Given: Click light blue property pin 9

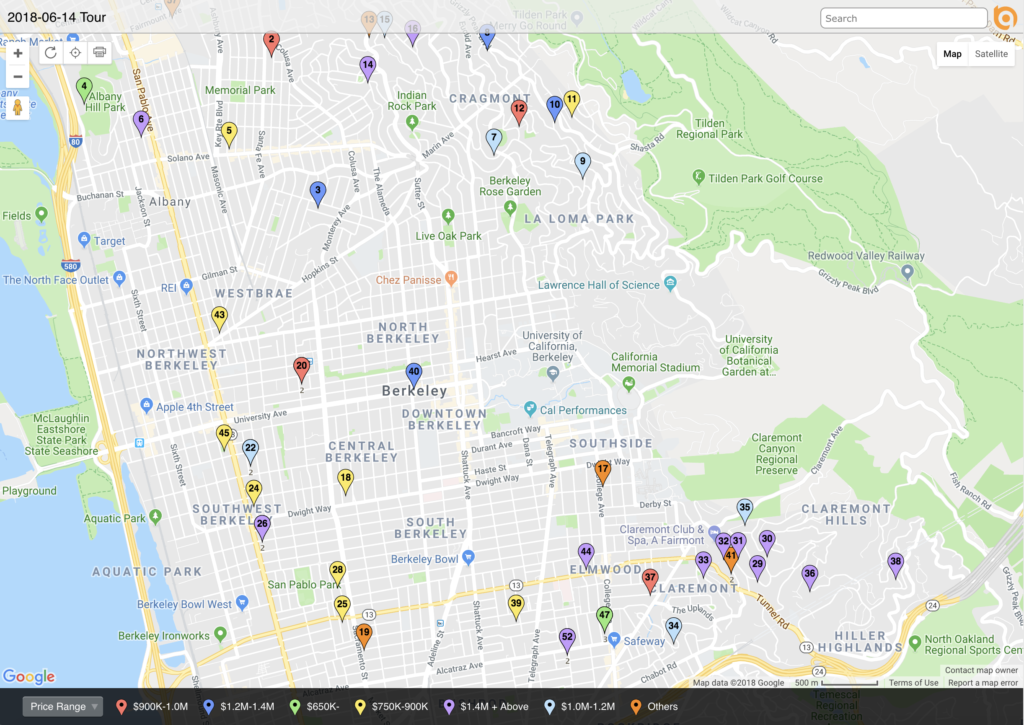Looking at the screenshot, I should 583,164.
